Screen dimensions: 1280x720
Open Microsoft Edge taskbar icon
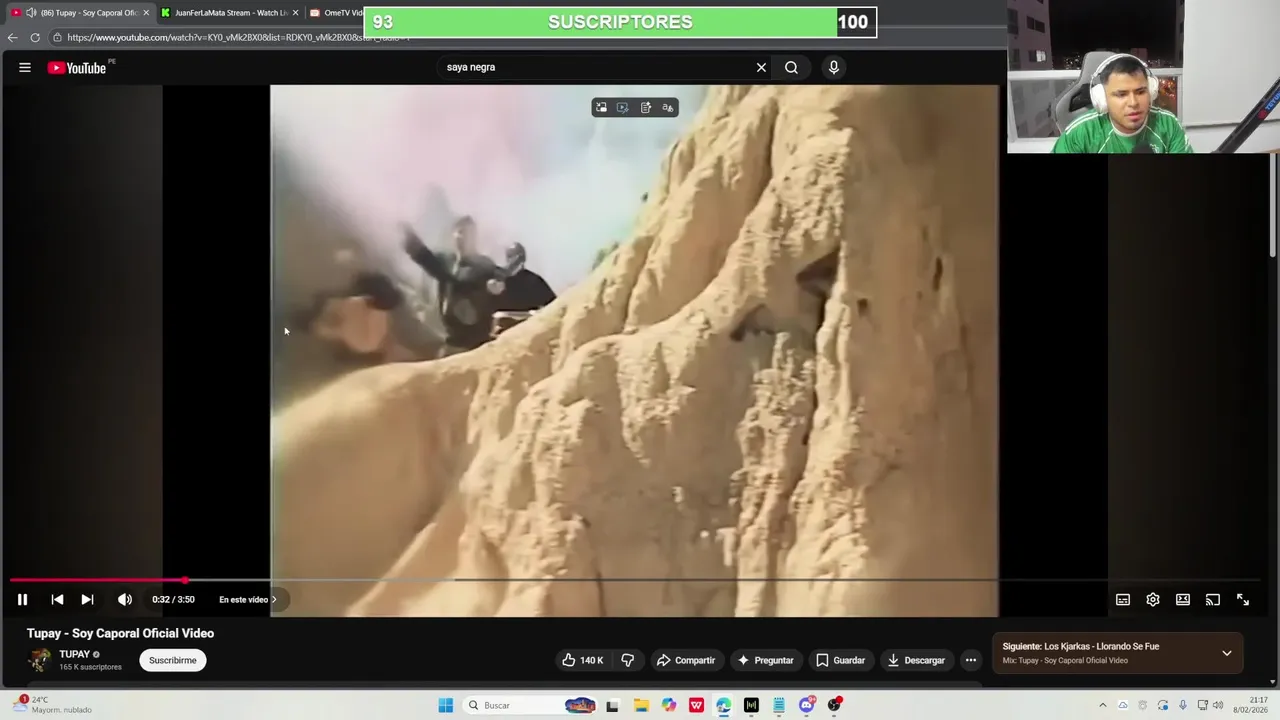point(723,705)
